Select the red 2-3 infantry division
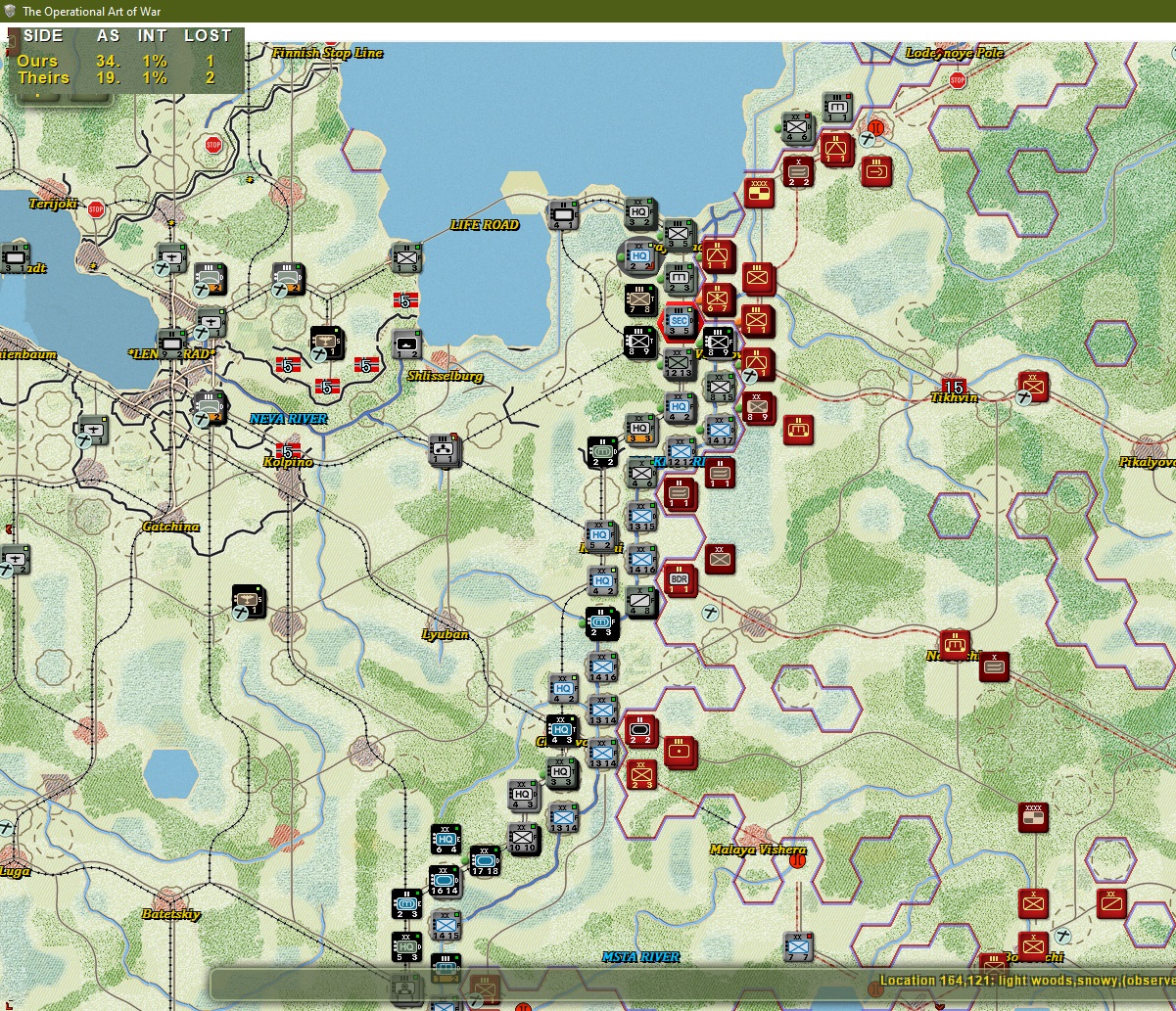This screenshot has height=1011, width=1176. [641, 774]
